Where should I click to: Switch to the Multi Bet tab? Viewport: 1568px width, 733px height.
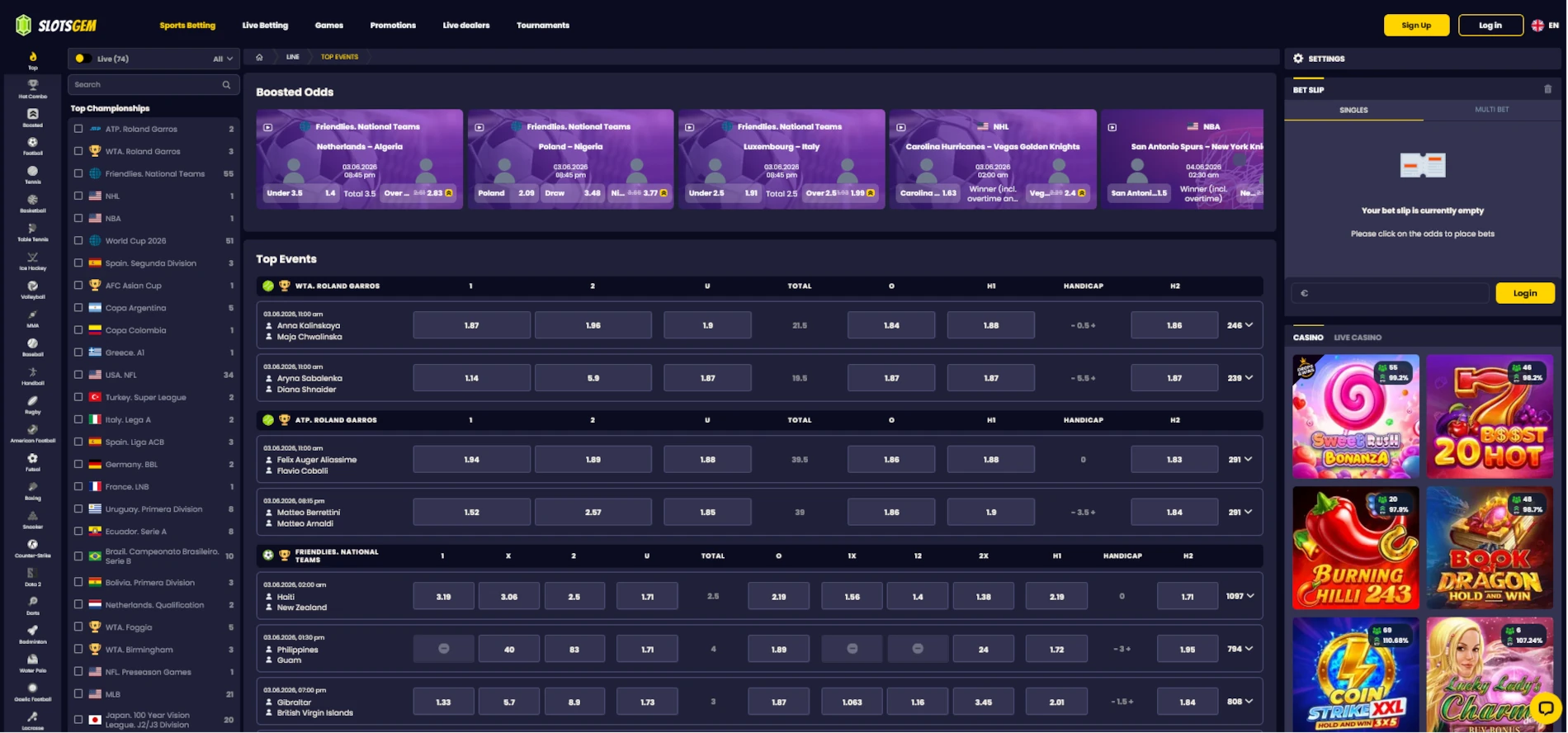tap(1492, 110)
